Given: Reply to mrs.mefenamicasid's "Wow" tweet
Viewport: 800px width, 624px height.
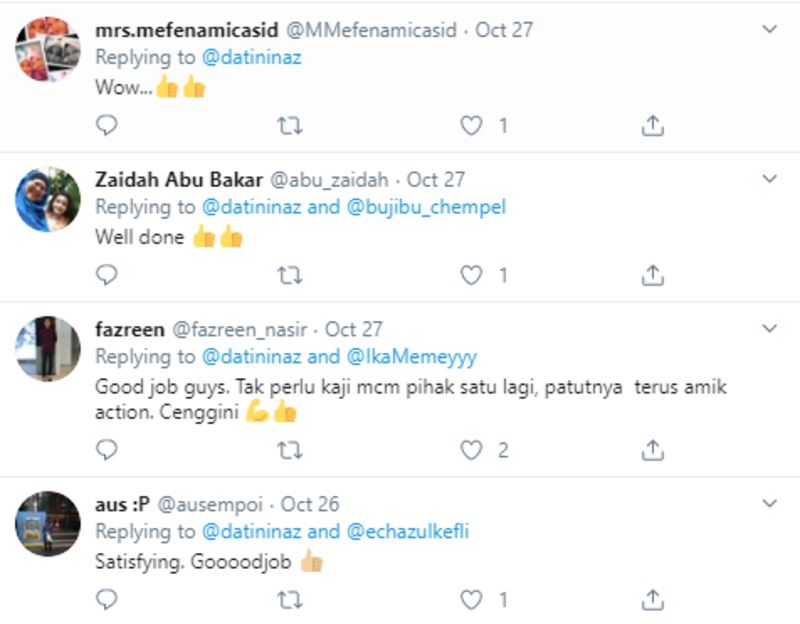Looking at the screenshot, I should pyautogui.click(x=107, y=125).
